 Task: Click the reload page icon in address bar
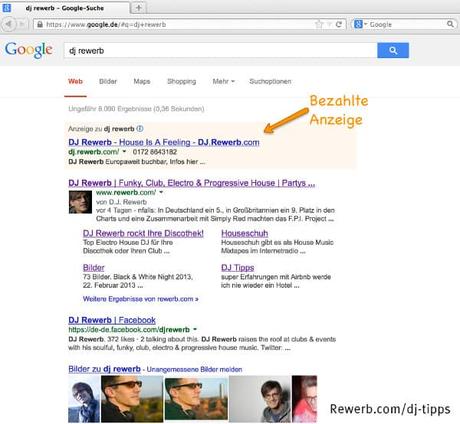tap(339, 24)
